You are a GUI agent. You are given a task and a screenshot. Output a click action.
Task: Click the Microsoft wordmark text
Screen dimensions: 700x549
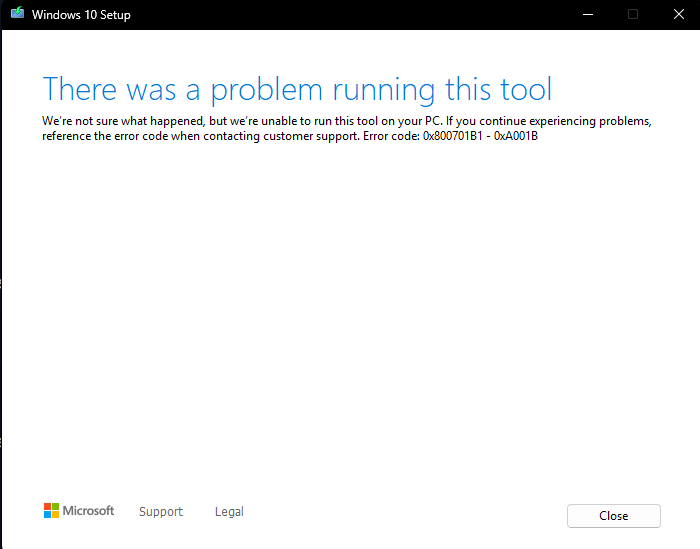pos(88,511)
